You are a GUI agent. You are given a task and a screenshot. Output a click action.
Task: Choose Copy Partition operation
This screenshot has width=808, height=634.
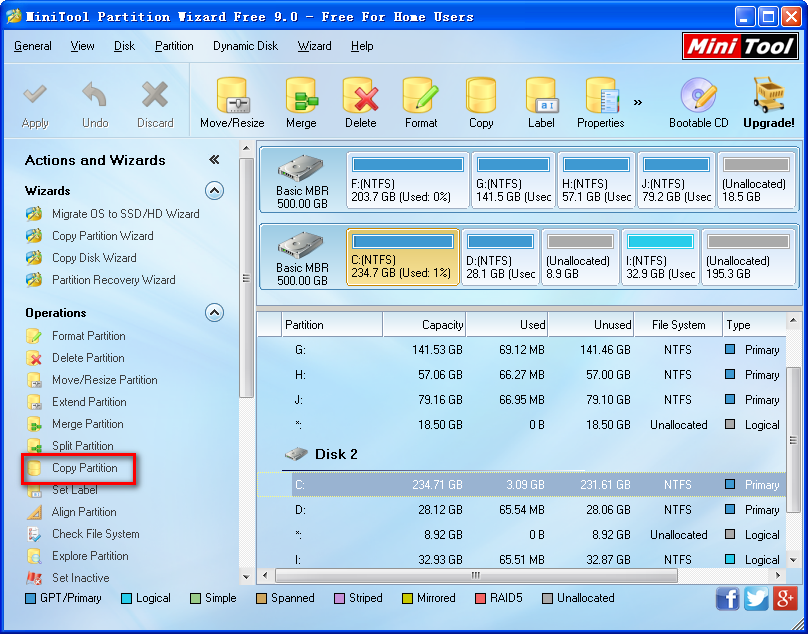pyautogui.click(x=85, y=468)
